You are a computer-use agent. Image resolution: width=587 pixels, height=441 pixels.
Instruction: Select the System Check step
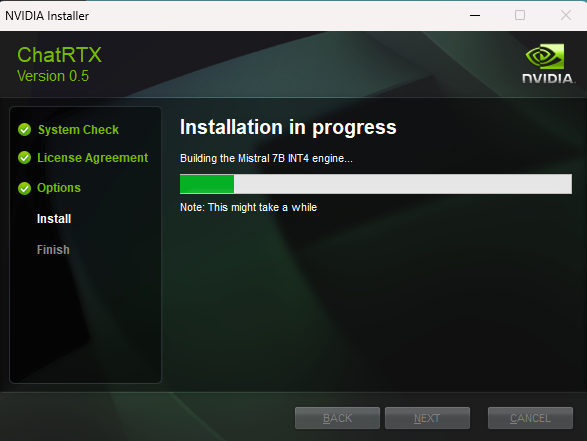78,130
